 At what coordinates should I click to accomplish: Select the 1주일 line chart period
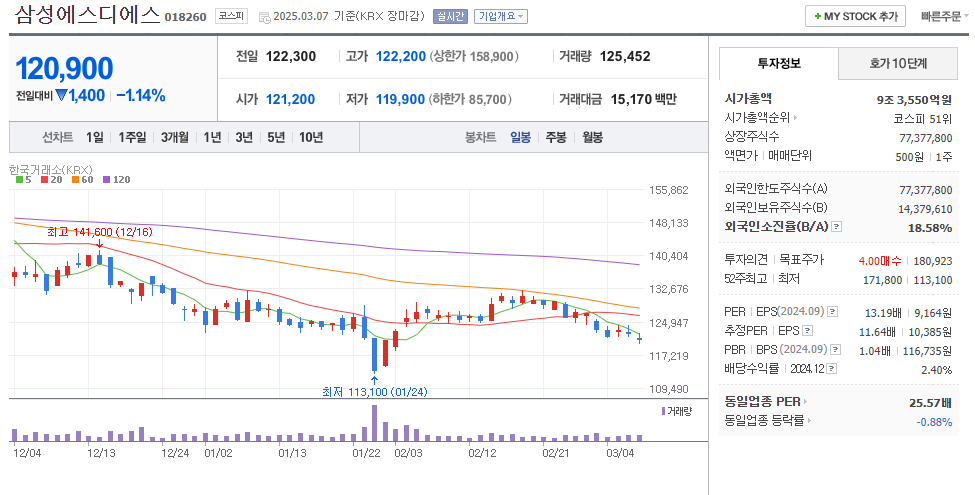tap(132, 137)
